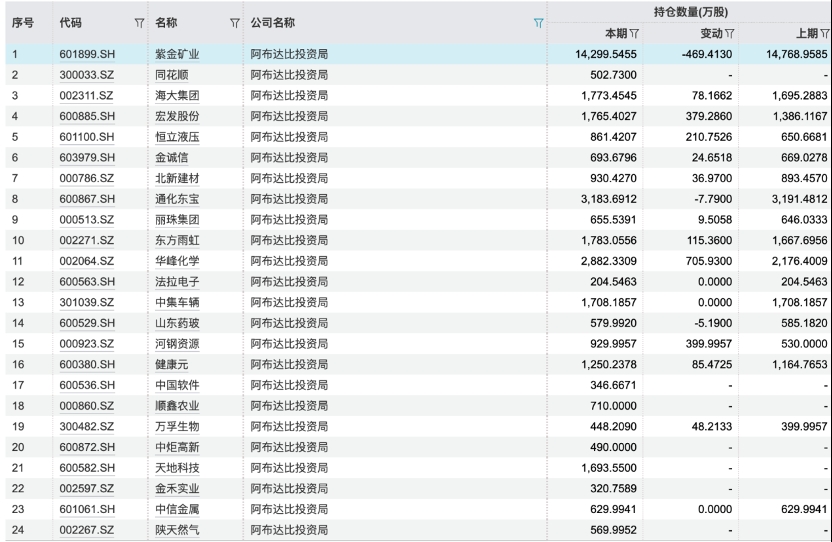Open the 本期 column filter icon
Image resolution: width=832 pixels, height=542 pixels.
(x=635, y=34)
